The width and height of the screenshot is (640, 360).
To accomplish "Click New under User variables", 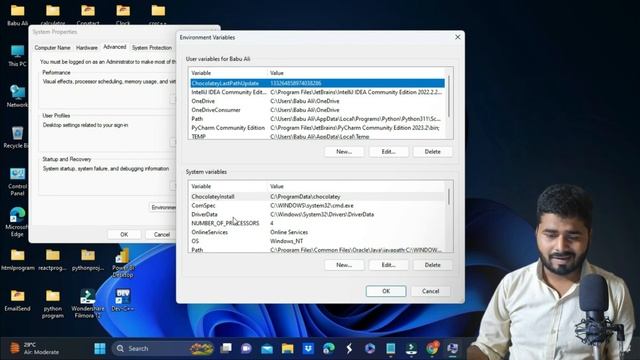I will coord(344,151).
